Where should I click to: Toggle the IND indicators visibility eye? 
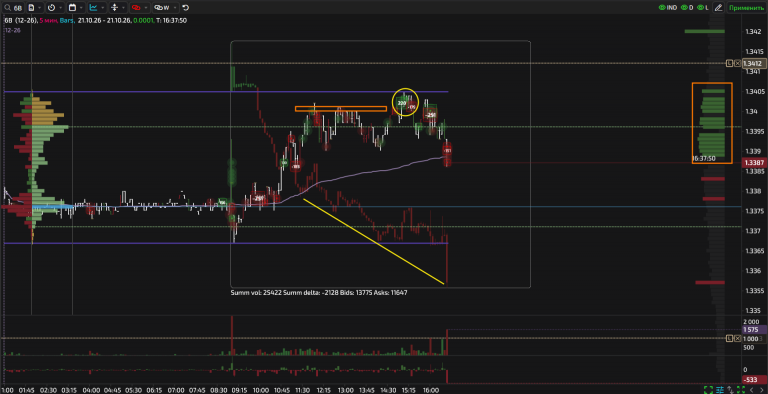(662, 7)
